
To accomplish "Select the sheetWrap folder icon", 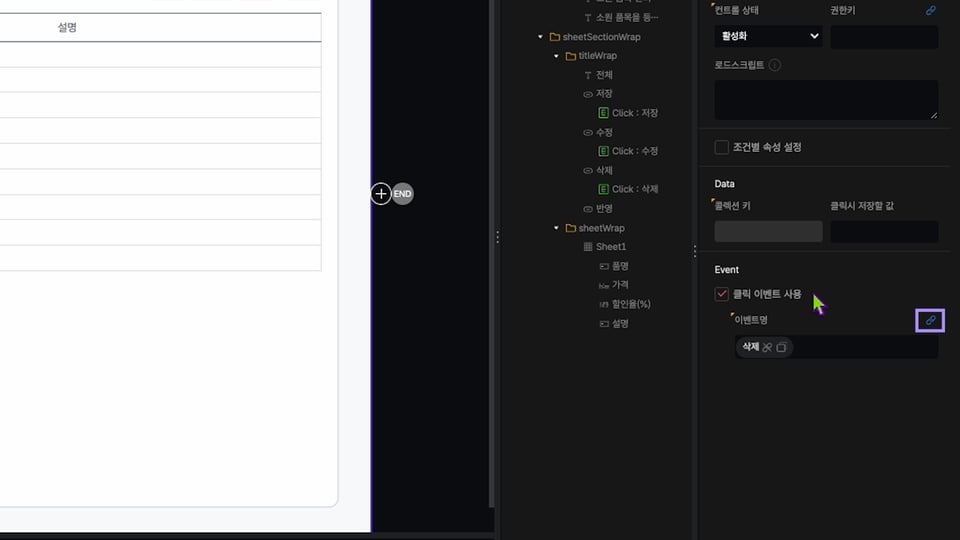I will (571, 228).
